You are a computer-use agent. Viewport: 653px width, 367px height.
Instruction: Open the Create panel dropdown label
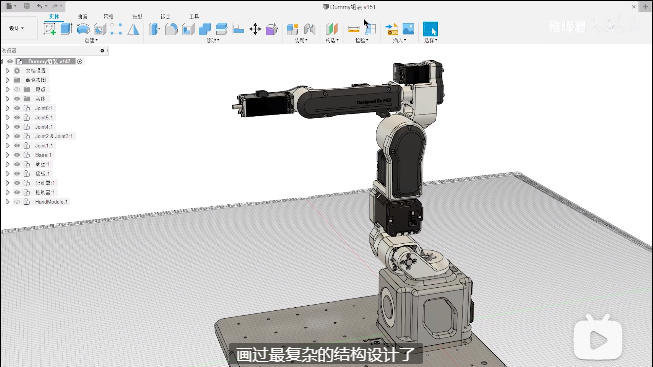tap(91, 40)
